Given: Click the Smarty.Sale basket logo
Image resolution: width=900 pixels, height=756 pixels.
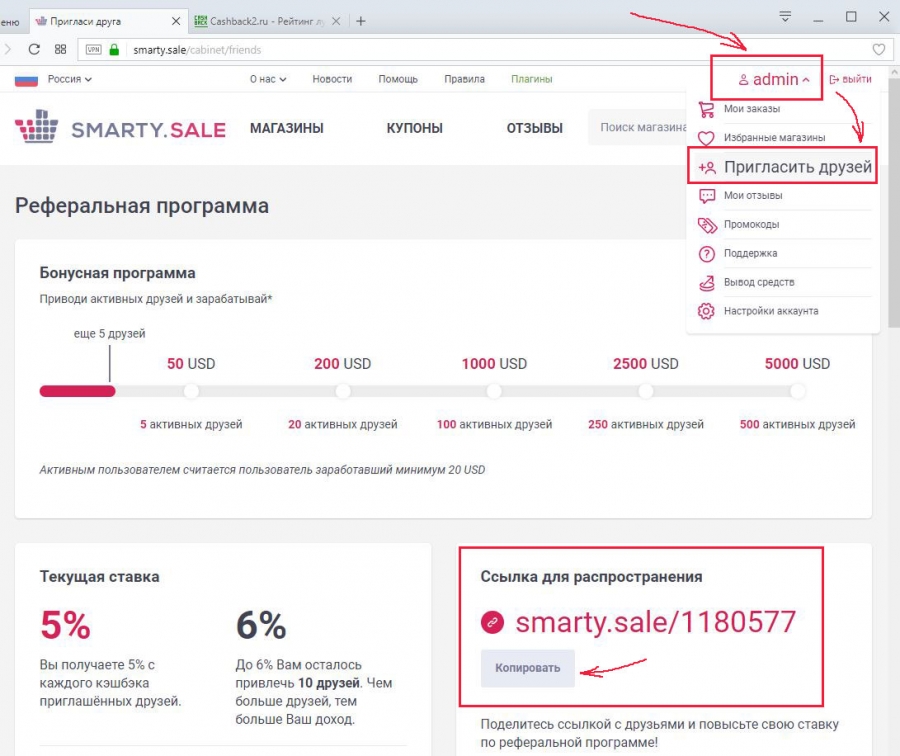Looking at the screenshot, I should (37, 126).
